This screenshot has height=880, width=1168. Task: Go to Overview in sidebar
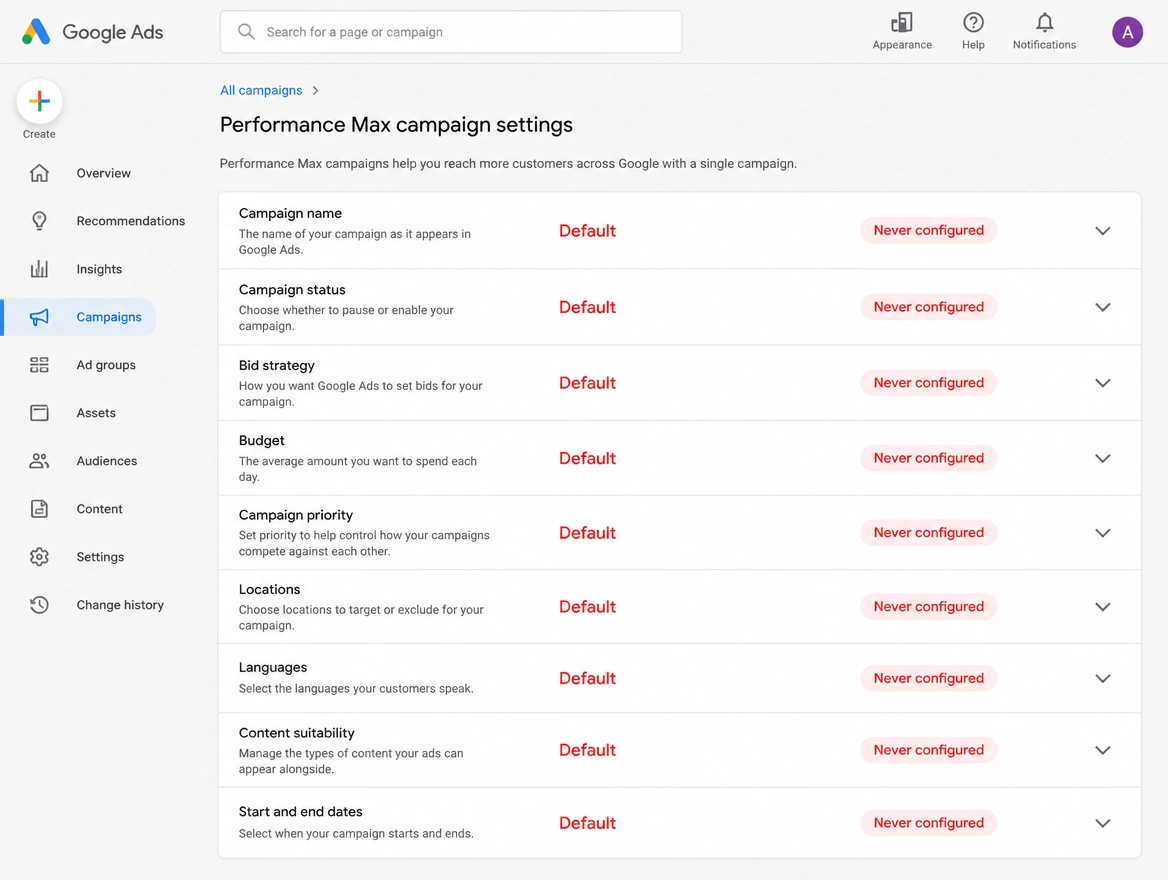tap(104, 173)
